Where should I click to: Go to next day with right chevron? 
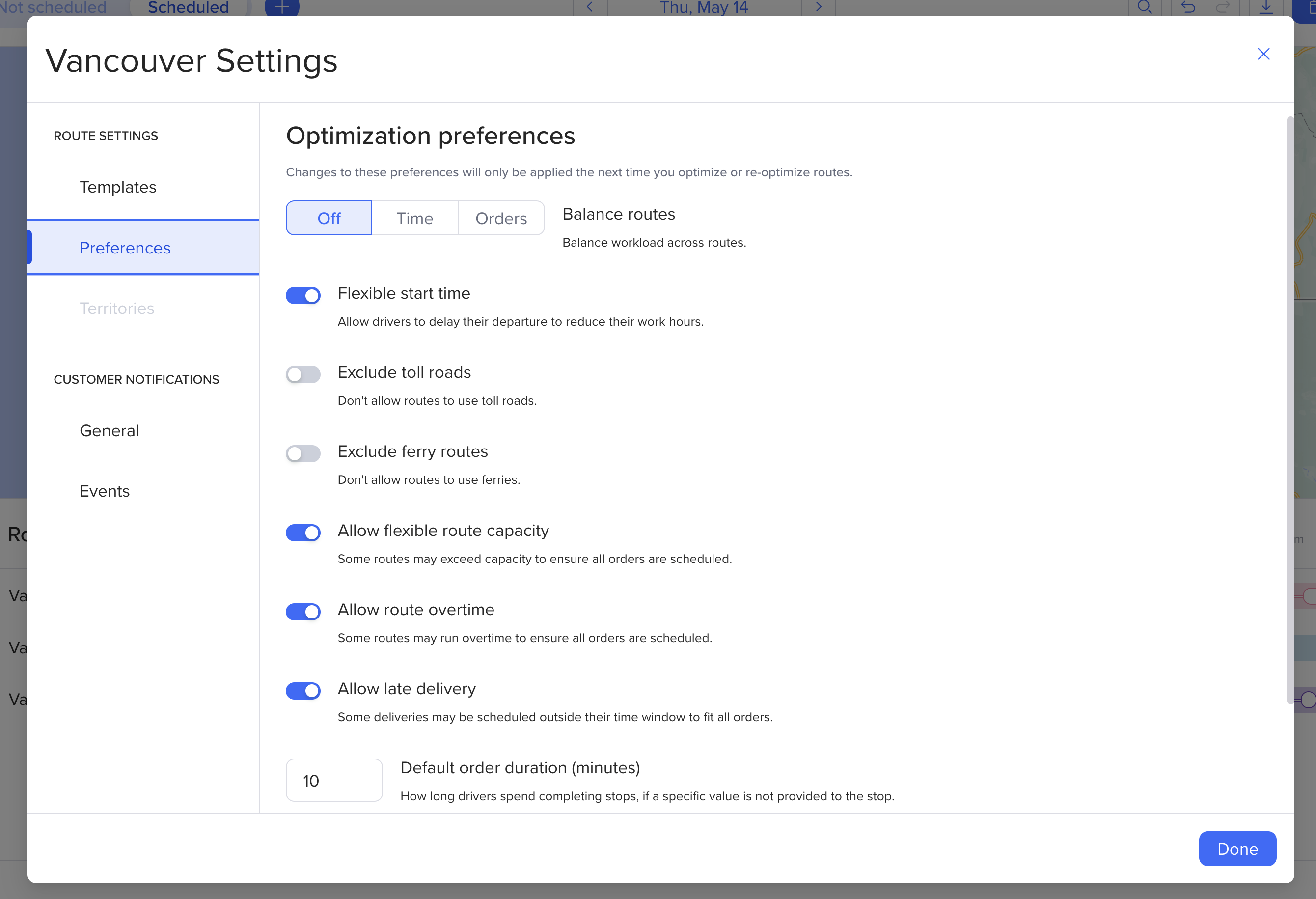pyautogui.click(x=818, y=7)
